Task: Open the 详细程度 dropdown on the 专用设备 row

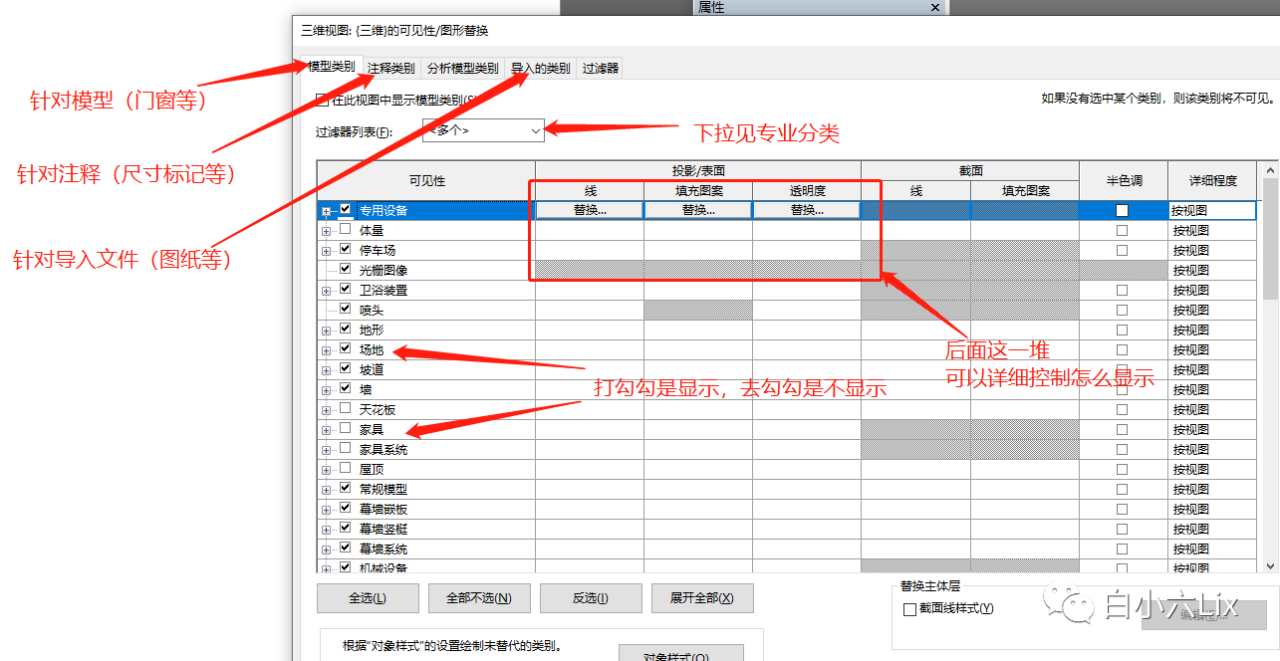Action: tap(1211, 210)
